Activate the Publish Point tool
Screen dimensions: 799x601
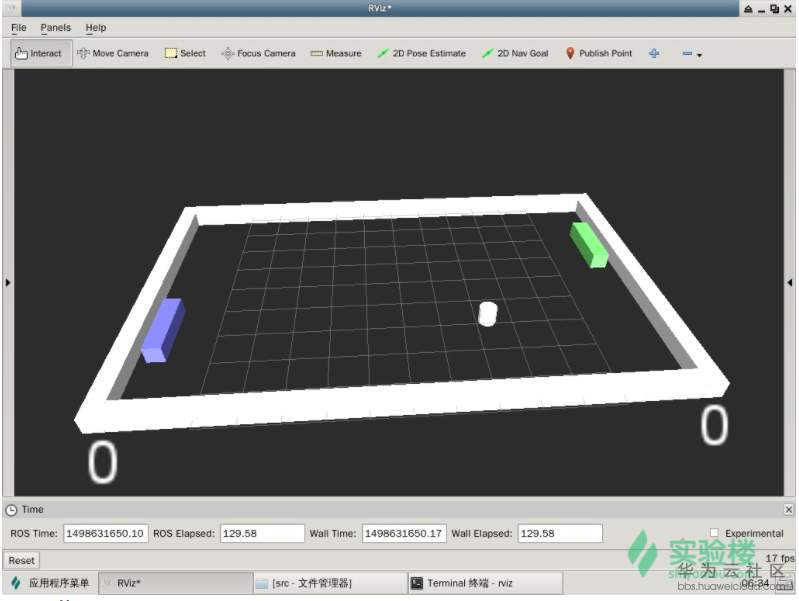click(x=599, y=53)
